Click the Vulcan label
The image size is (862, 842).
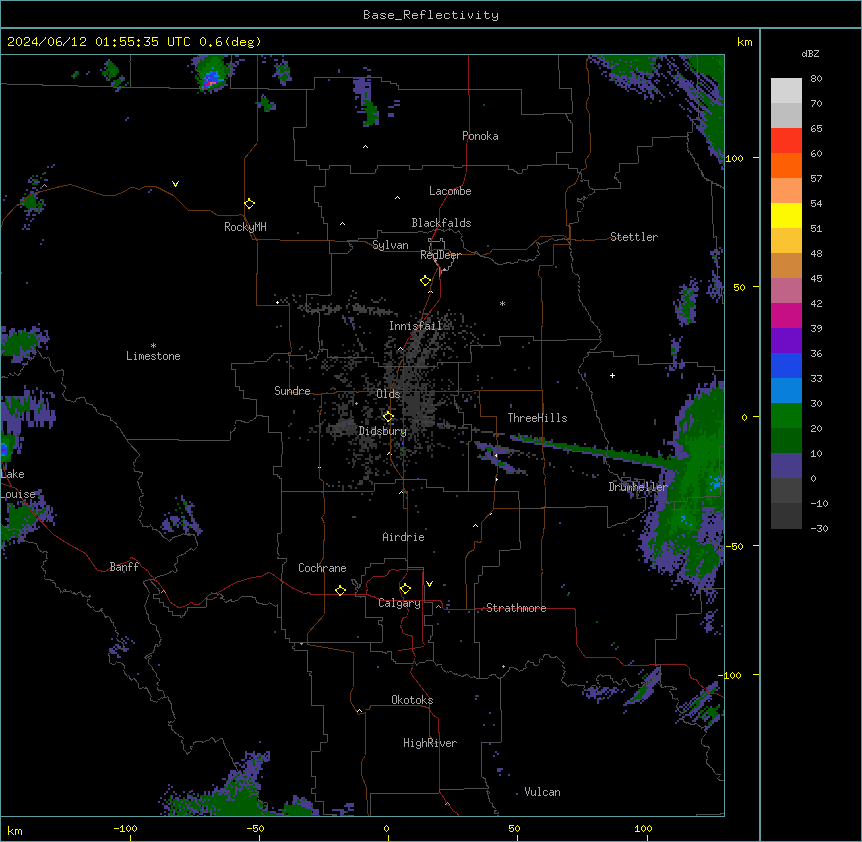click(542, 792)
